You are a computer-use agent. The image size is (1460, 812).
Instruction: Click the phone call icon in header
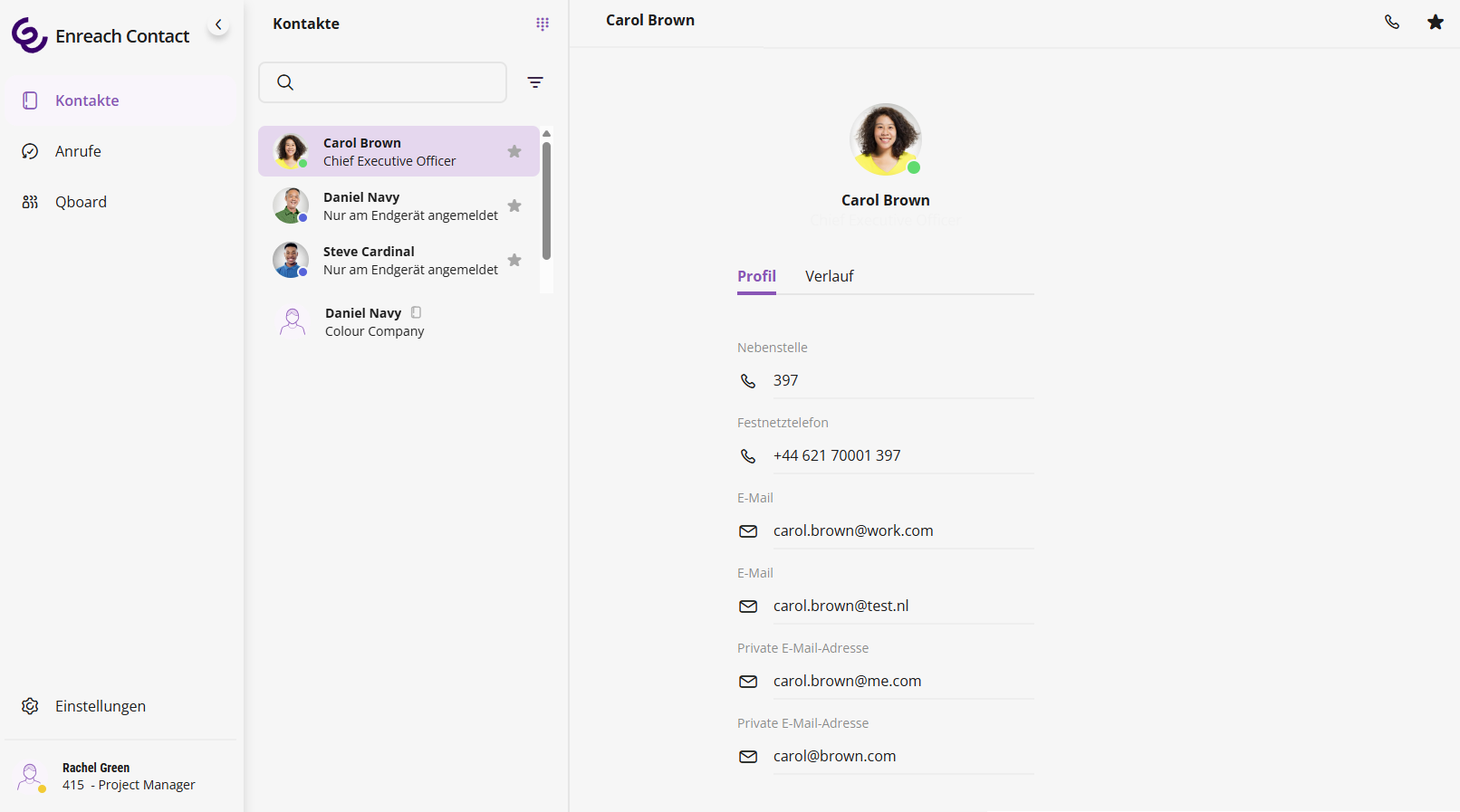(1391, 22)
